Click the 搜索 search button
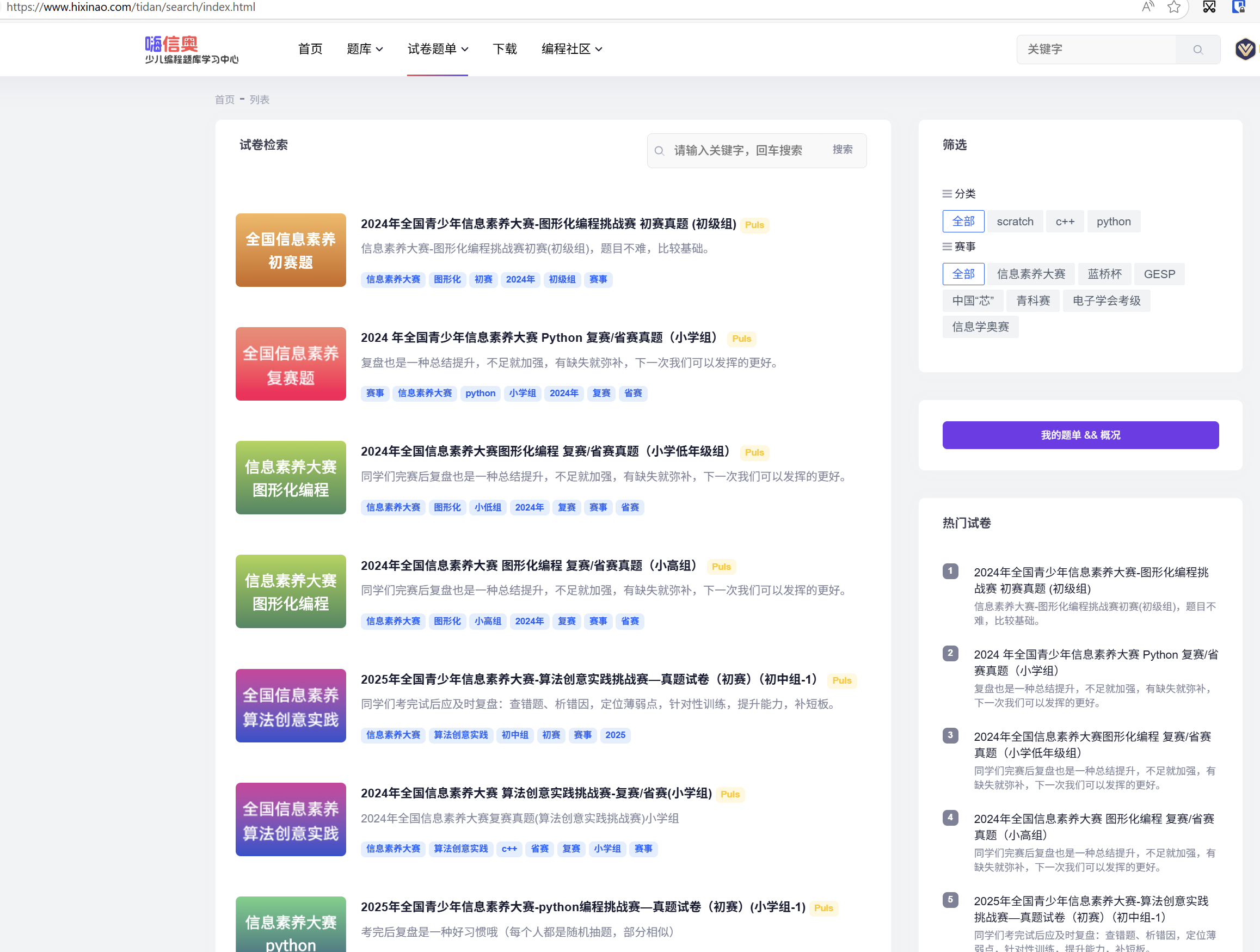The image size is (1260, 952). click(x=843, y=150)
